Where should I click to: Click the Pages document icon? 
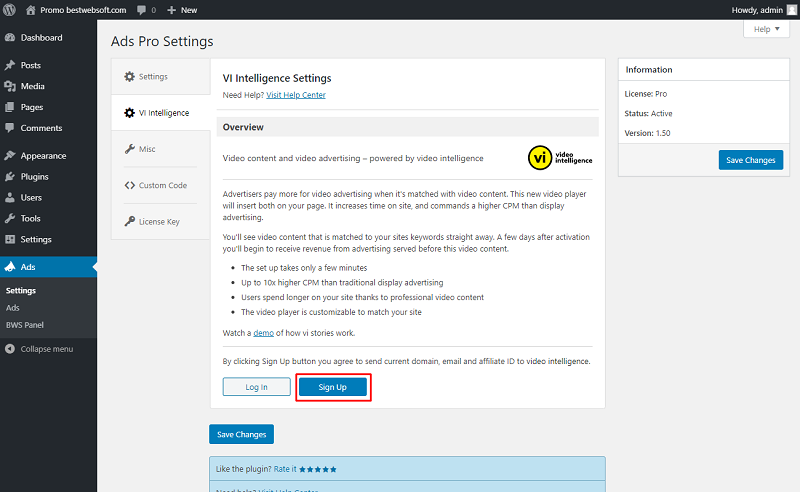coord(10,107)
